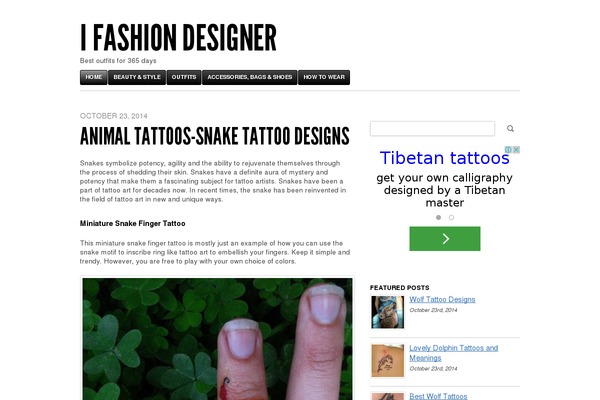Open Lovely Dolphin Tattoos and Meanings link

point(453,353)
